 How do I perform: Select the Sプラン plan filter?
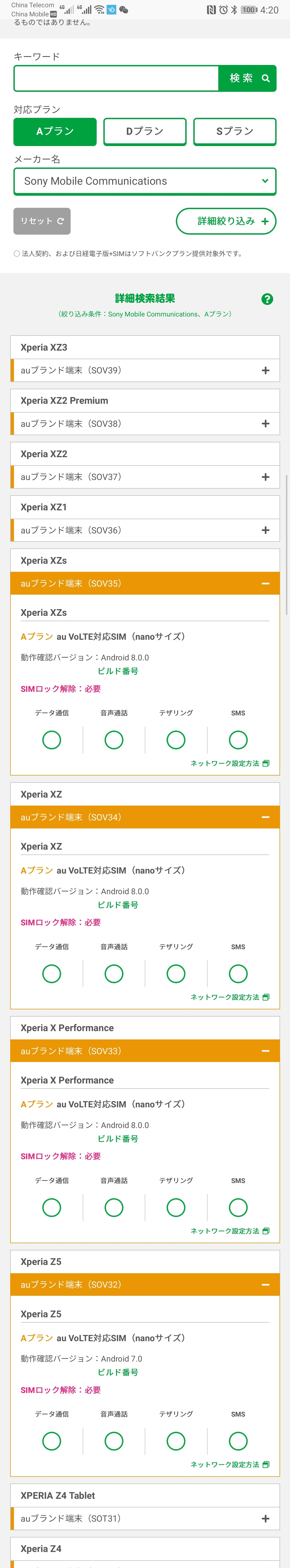click(x=235, y=132)
